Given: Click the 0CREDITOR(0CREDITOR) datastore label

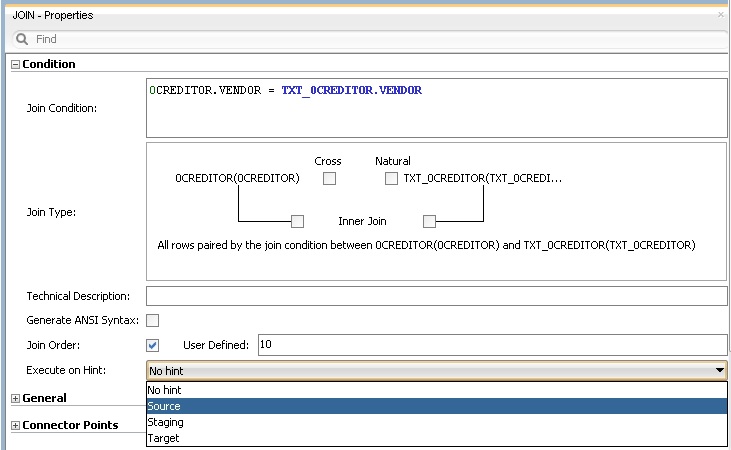Looking at the screenshot, I should point(237,179).
